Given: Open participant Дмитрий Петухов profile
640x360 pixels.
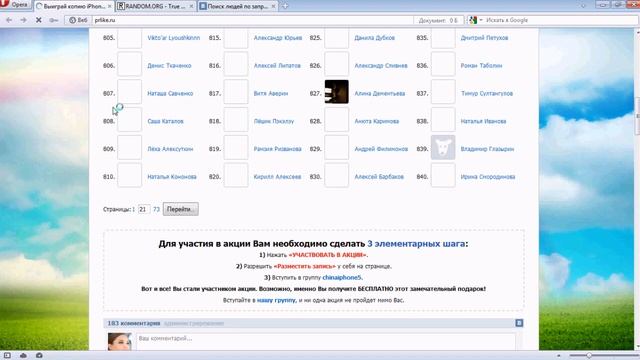Looking at the screenshot, I should 484,38.
